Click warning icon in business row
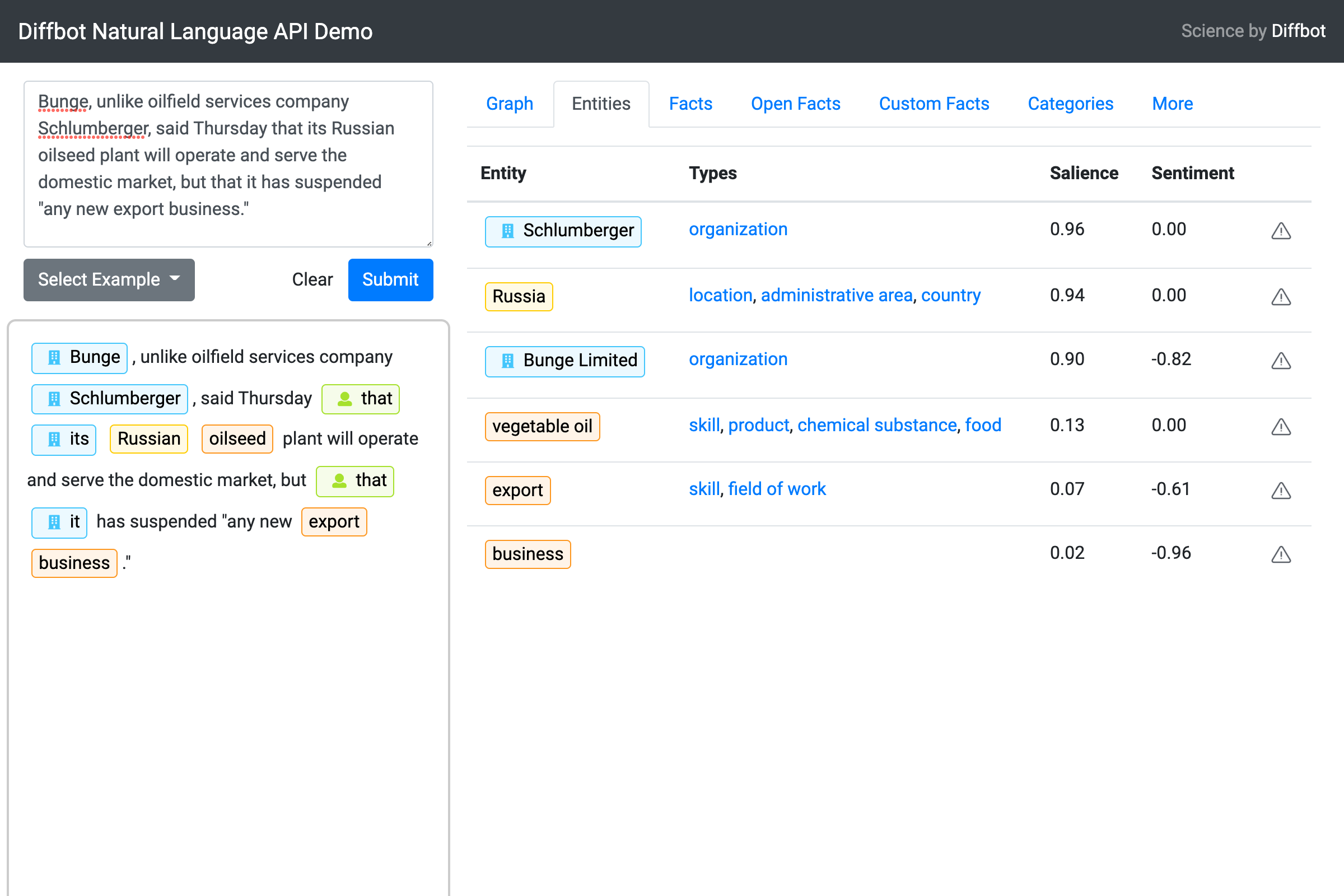The width and height of the screenshot is (1344, 896). pos(1281,554)
